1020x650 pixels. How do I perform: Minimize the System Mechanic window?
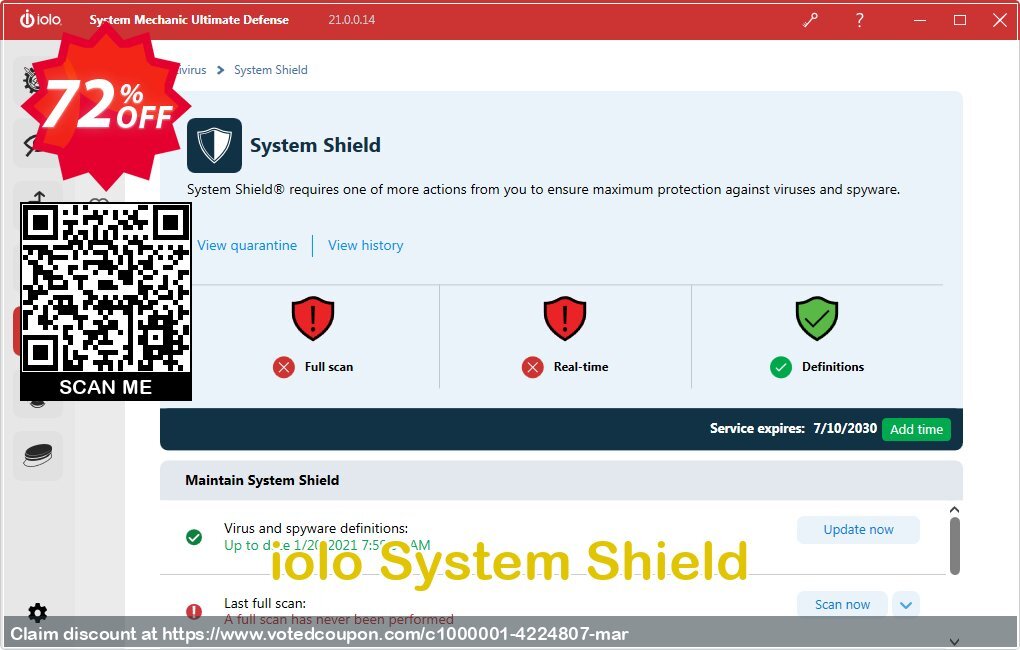[x=920, y=20]
